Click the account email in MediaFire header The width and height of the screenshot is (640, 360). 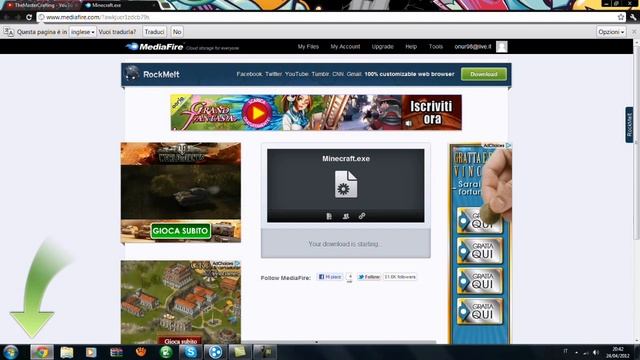pos(473,47)
